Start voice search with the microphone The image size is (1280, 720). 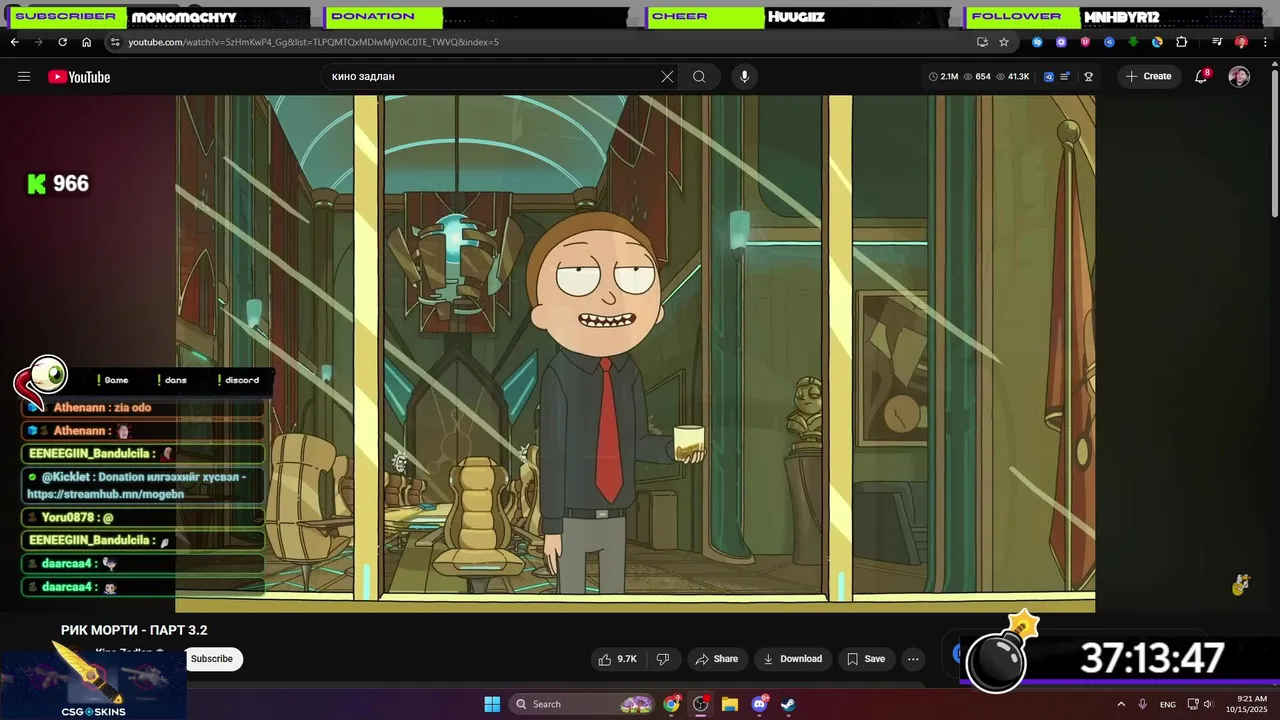(x=743, y=76)
